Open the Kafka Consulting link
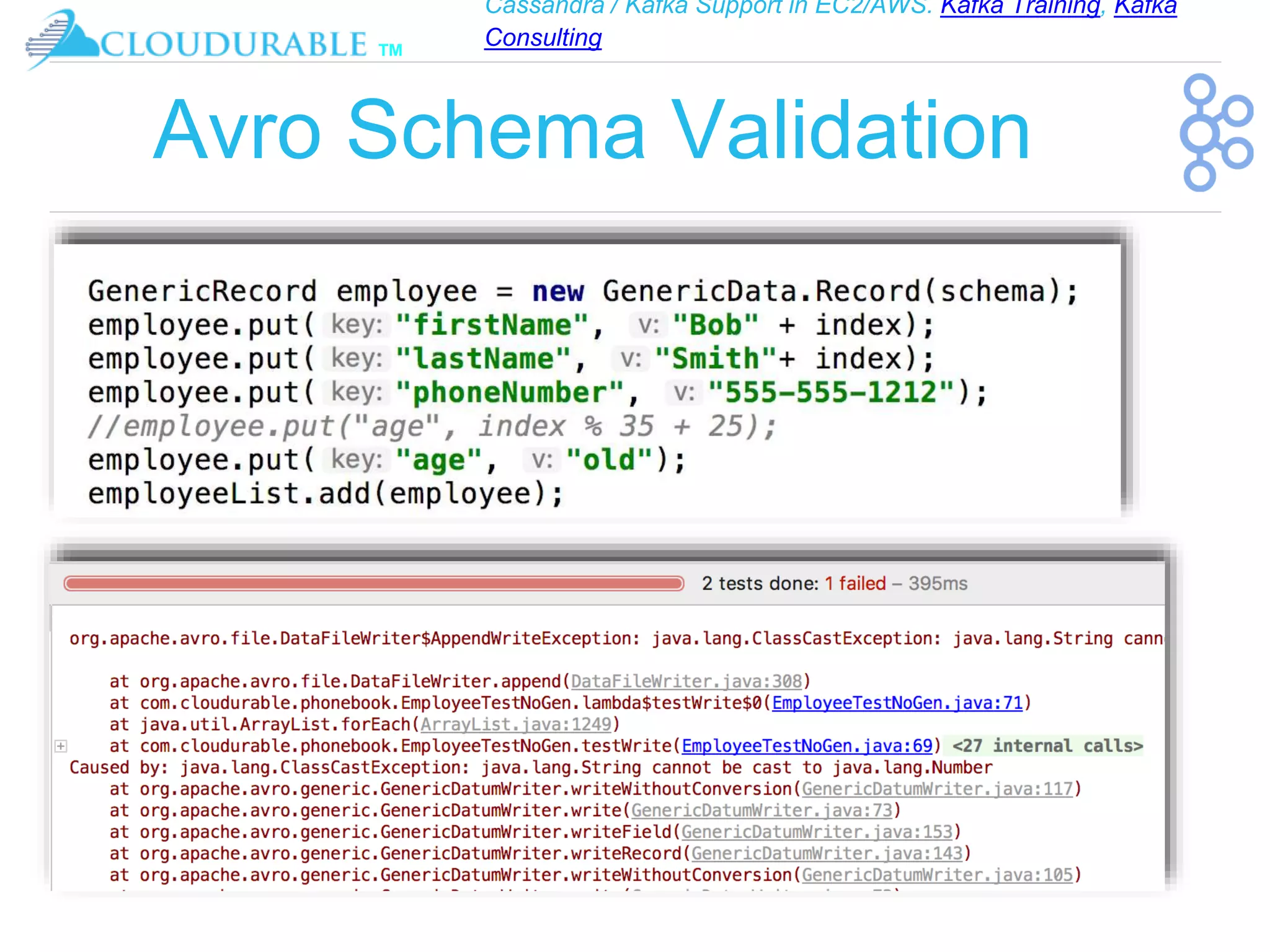 coord(543,38)
